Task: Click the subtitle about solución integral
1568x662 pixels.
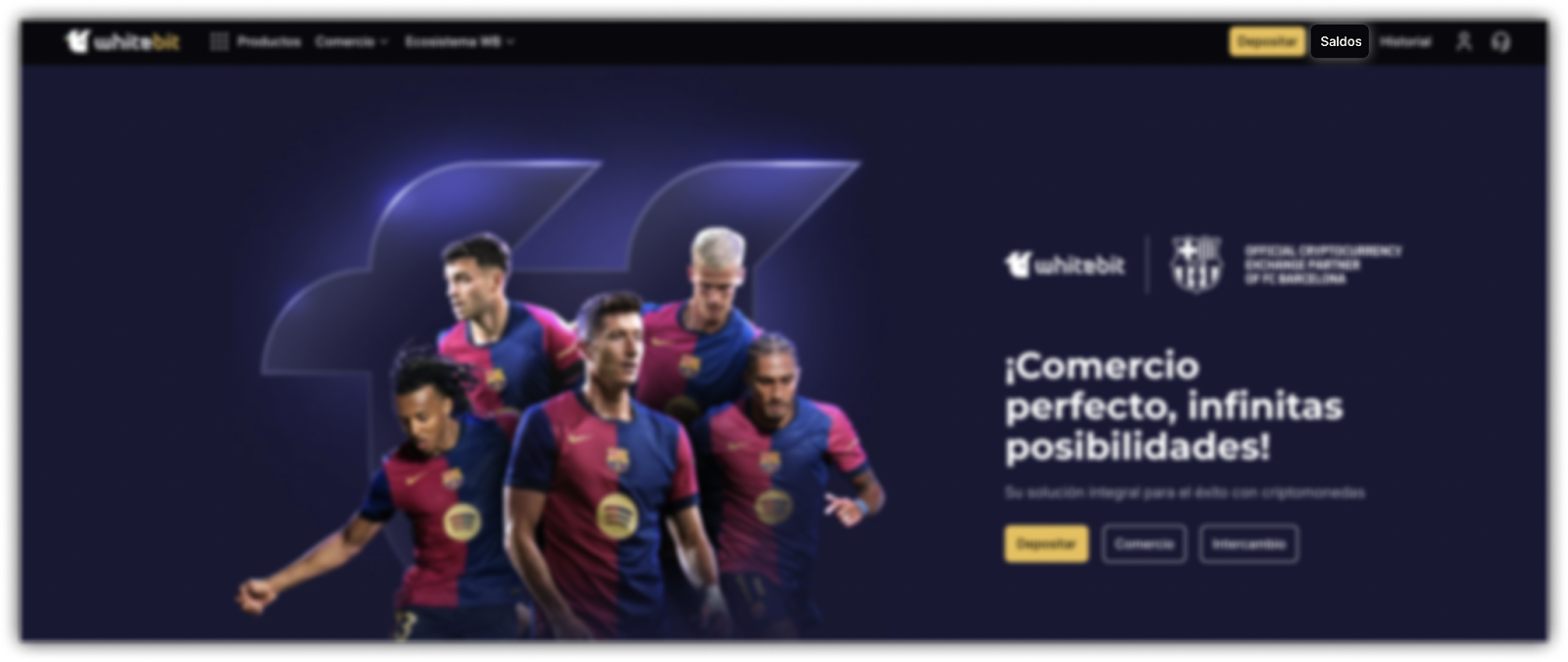Action: point(1185,492)
